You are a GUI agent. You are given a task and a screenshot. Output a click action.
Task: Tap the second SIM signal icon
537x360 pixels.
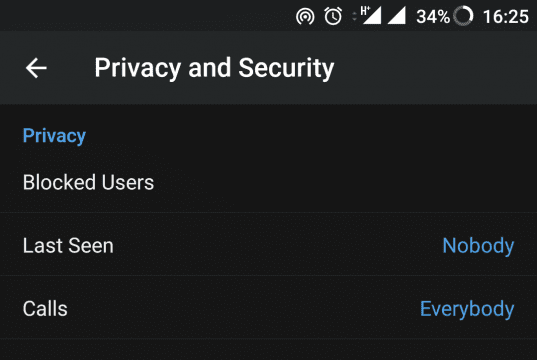tap(397, 15)
